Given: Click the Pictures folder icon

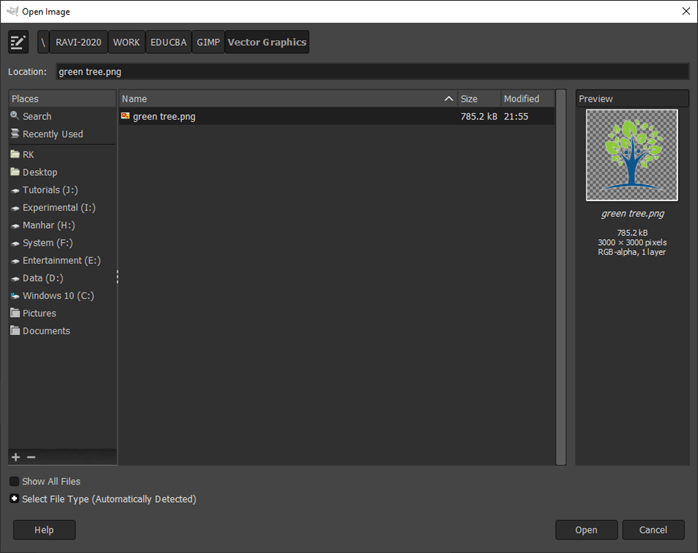Looking at the screenshot, I should 15,313.
